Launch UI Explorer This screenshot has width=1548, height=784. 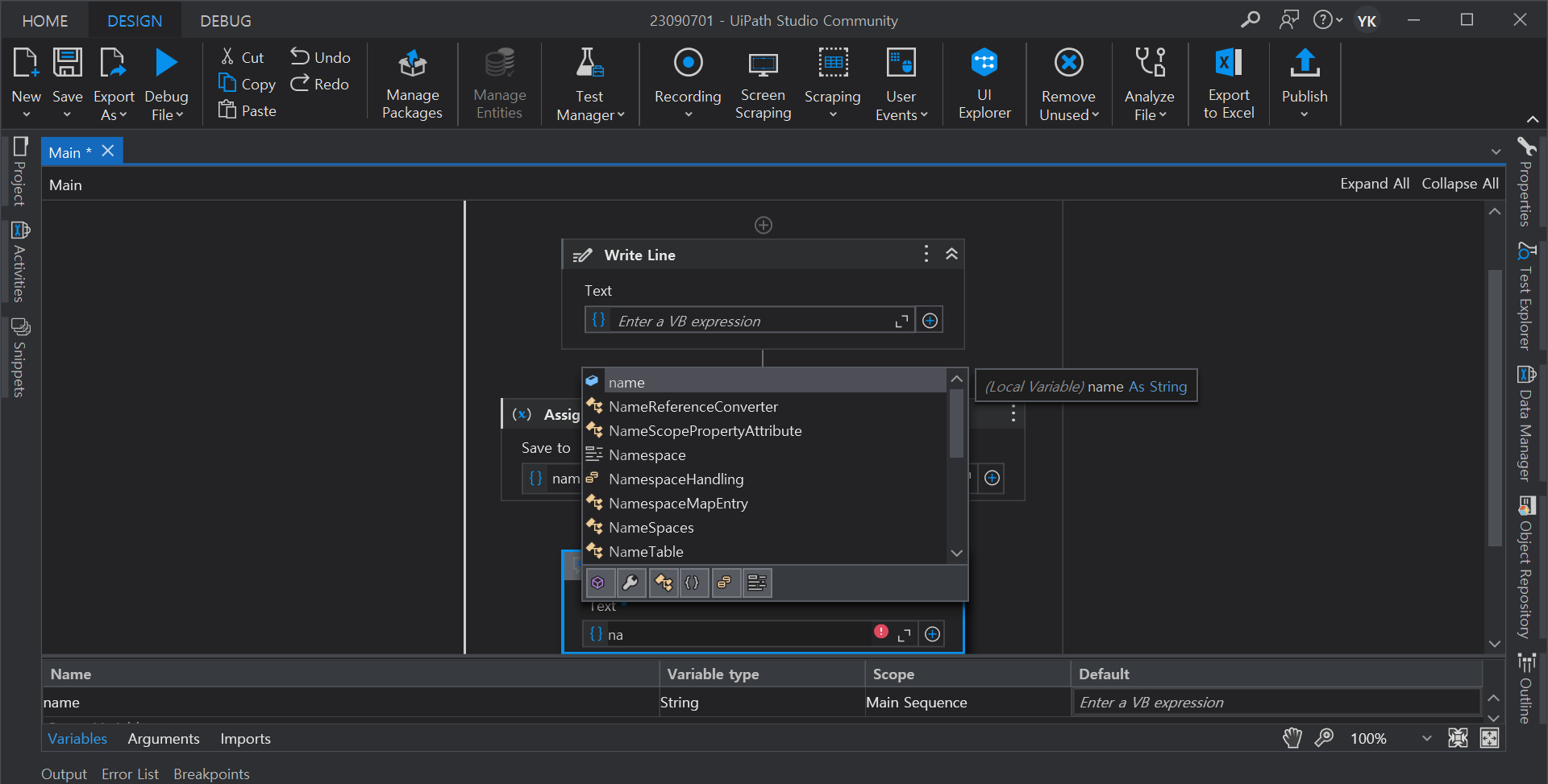pos(984,84)
